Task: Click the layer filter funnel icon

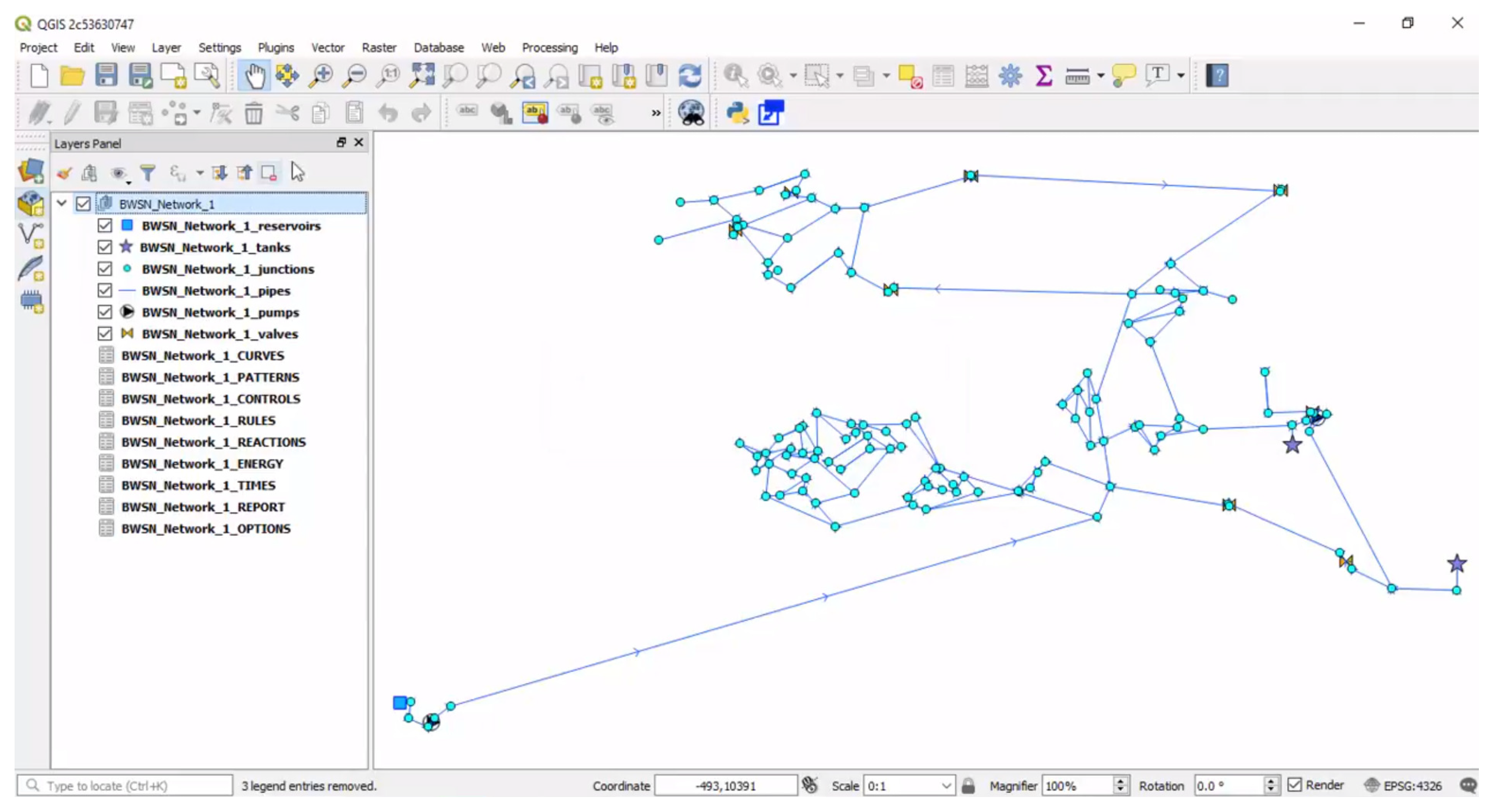Action: tap(148, 173)
